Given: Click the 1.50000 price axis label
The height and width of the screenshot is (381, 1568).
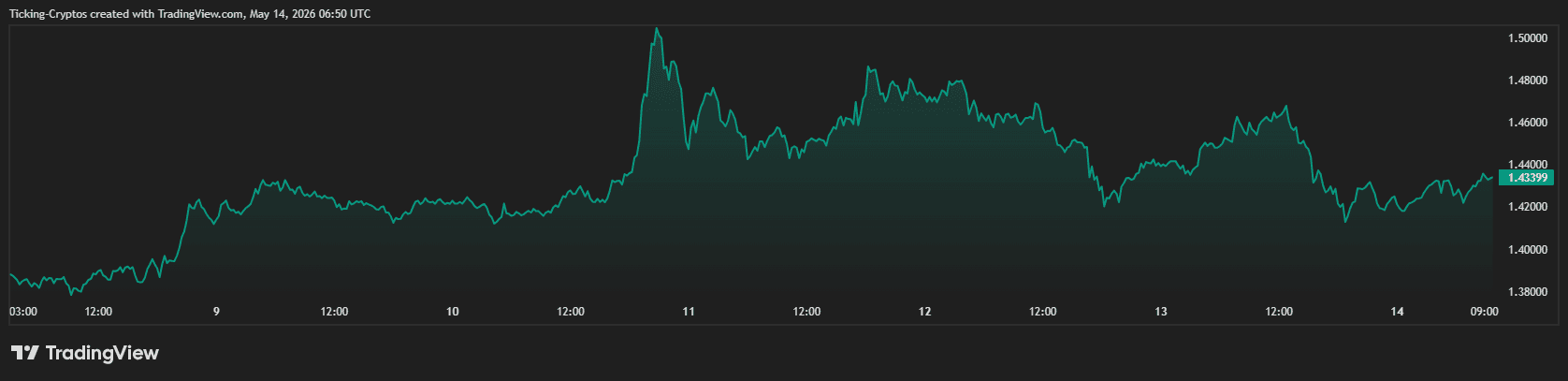Looking at the screenshot, I should click(x=1527, y=38).
